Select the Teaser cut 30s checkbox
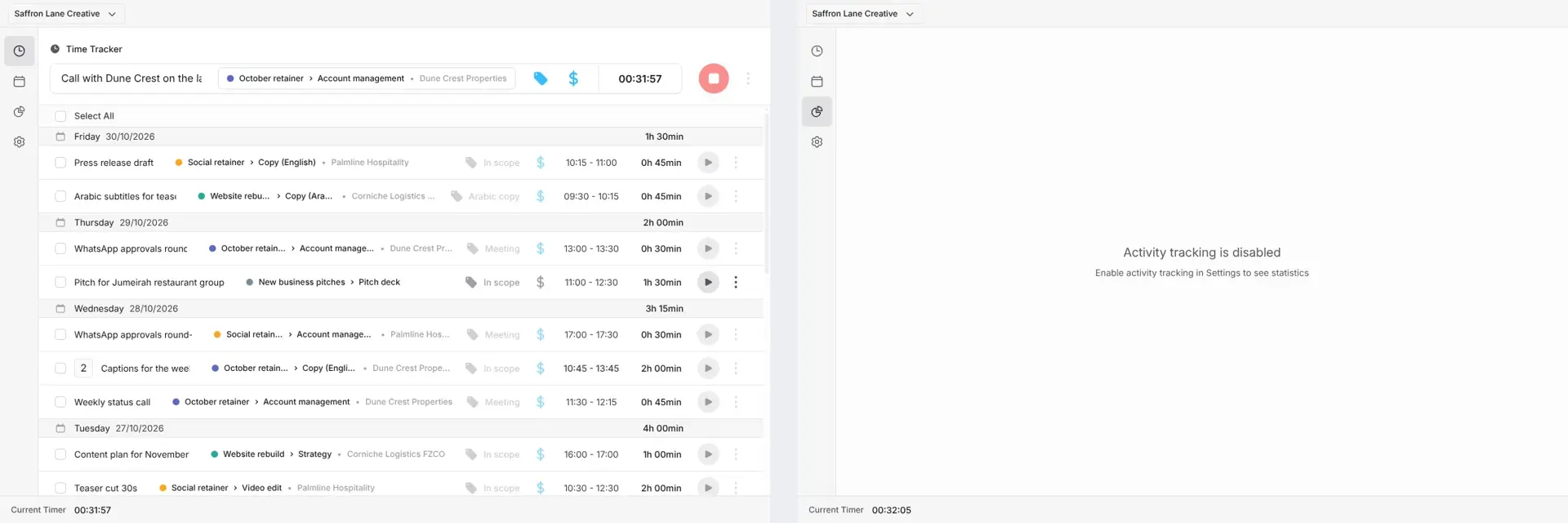 click(x=60, y=488)
